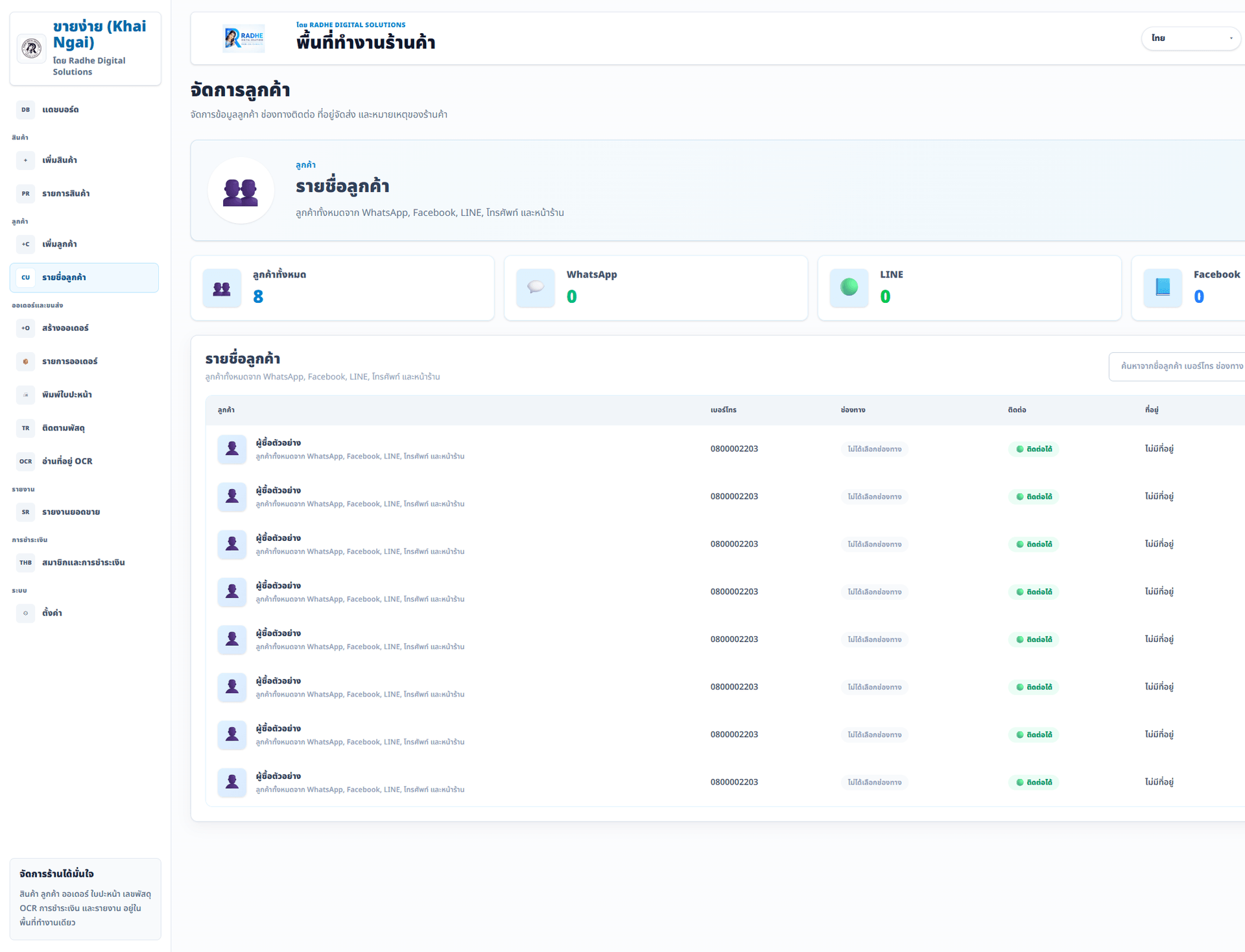Viewport: 1245px width, 952px height.
Task: Click the จัดการลูกค้า page heading
Action: click(240, 90)
